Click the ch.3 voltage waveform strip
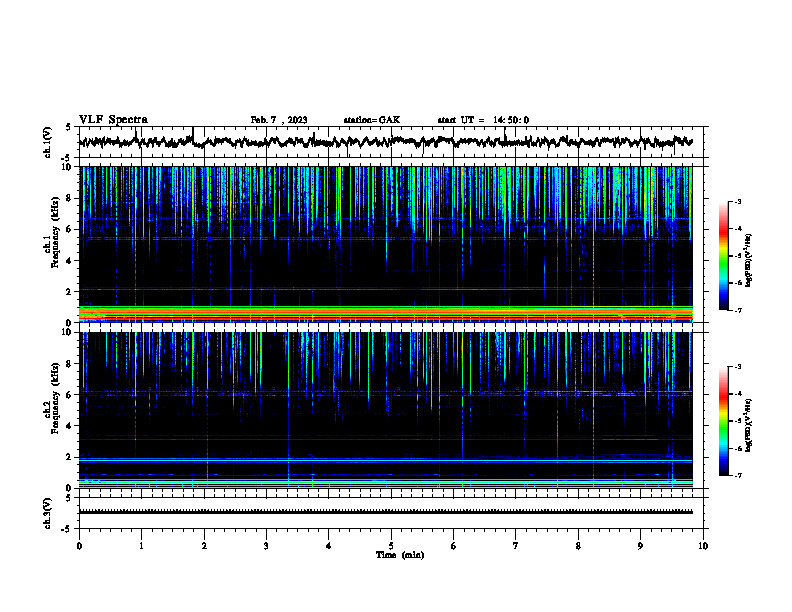The height and width of the screenshot is (612, 792). point(385,512)
